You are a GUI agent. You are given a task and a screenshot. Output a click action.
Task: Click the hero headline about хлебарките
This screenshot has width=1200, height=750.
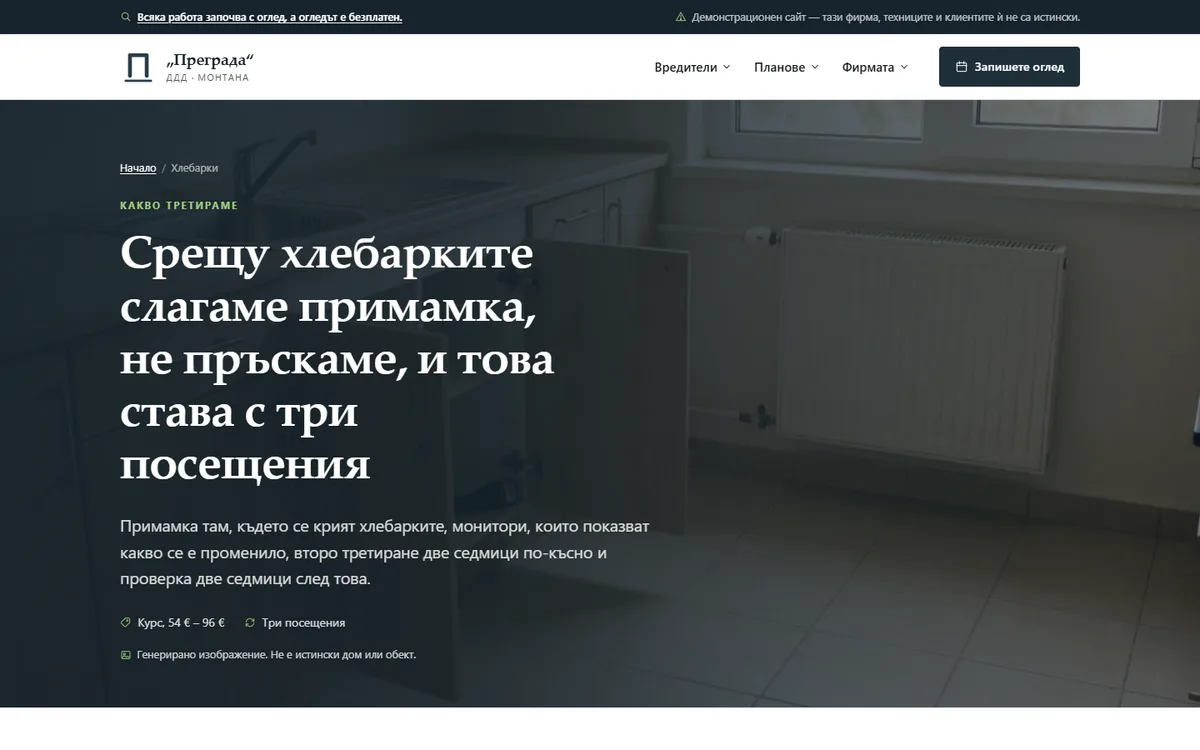coord(337,360)
